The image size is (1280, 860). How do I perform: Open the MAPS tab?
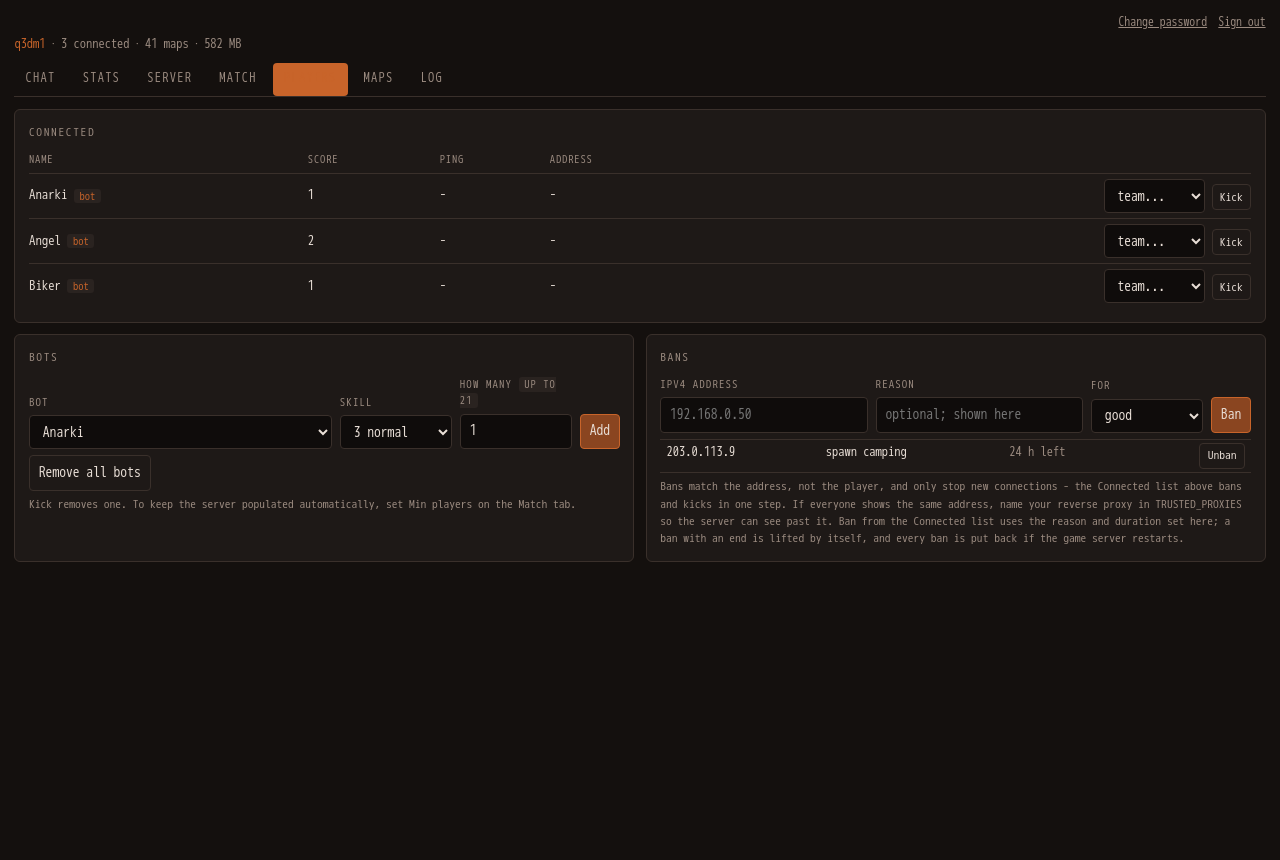tap(378, 78)
